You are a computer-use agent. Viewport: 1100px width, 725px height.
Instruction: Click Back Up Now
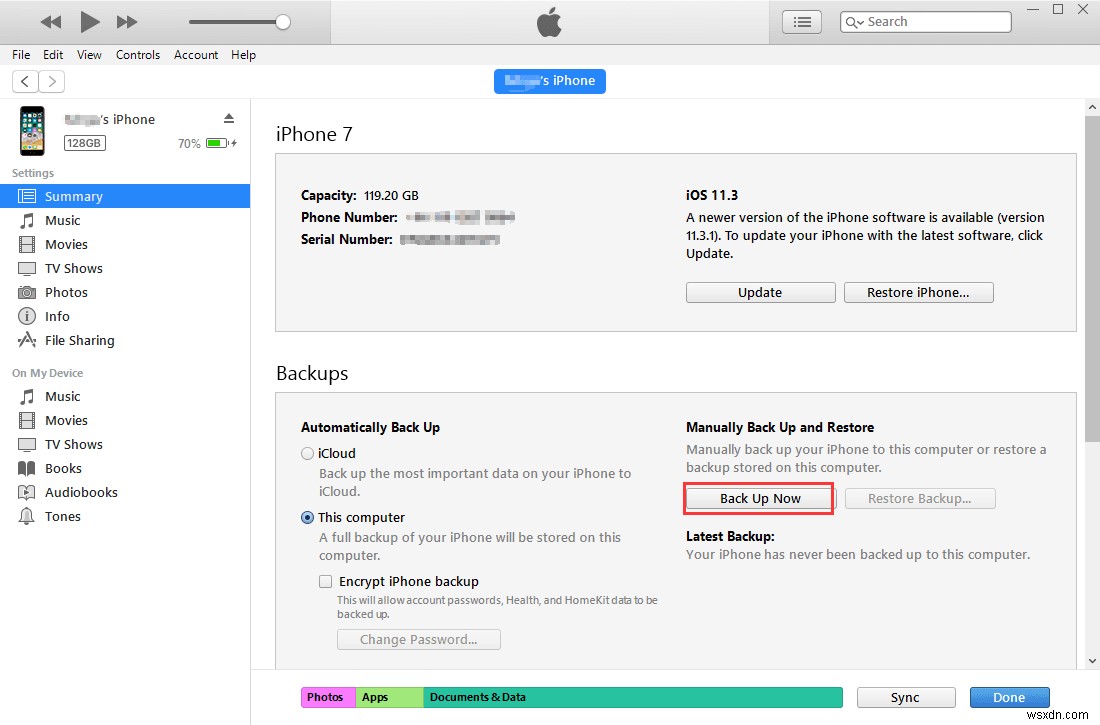click(x=758, y=498)
